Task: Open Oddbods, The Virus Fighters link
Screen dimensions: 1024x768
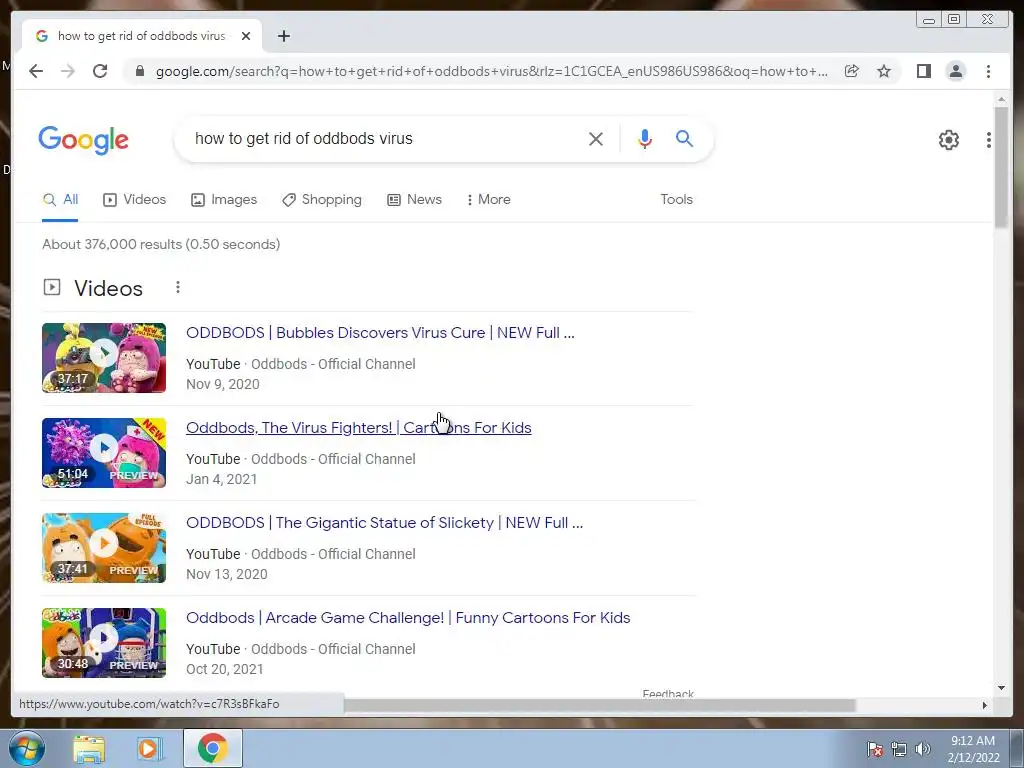Action: pos(359,428)
